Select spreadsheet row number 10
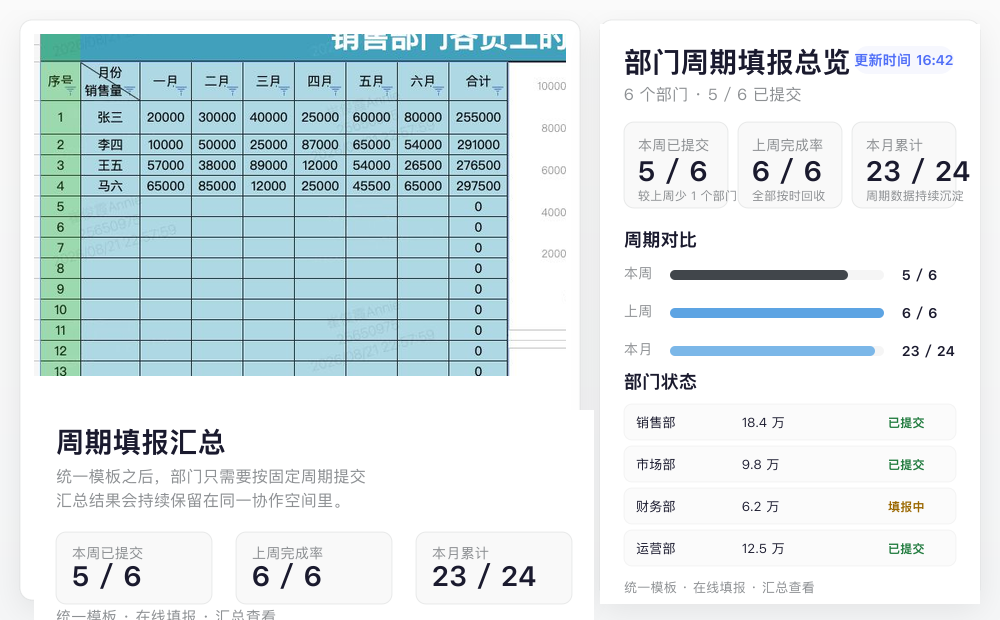 click(x=61, y=310)
